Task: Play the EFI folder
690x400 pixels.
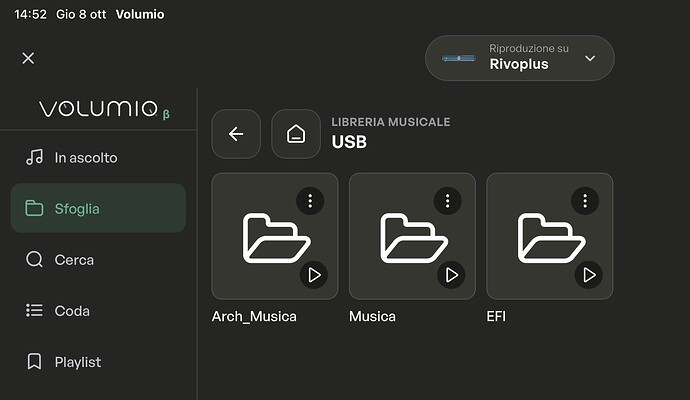Action: pyautogui.click(x=589, y=275)
